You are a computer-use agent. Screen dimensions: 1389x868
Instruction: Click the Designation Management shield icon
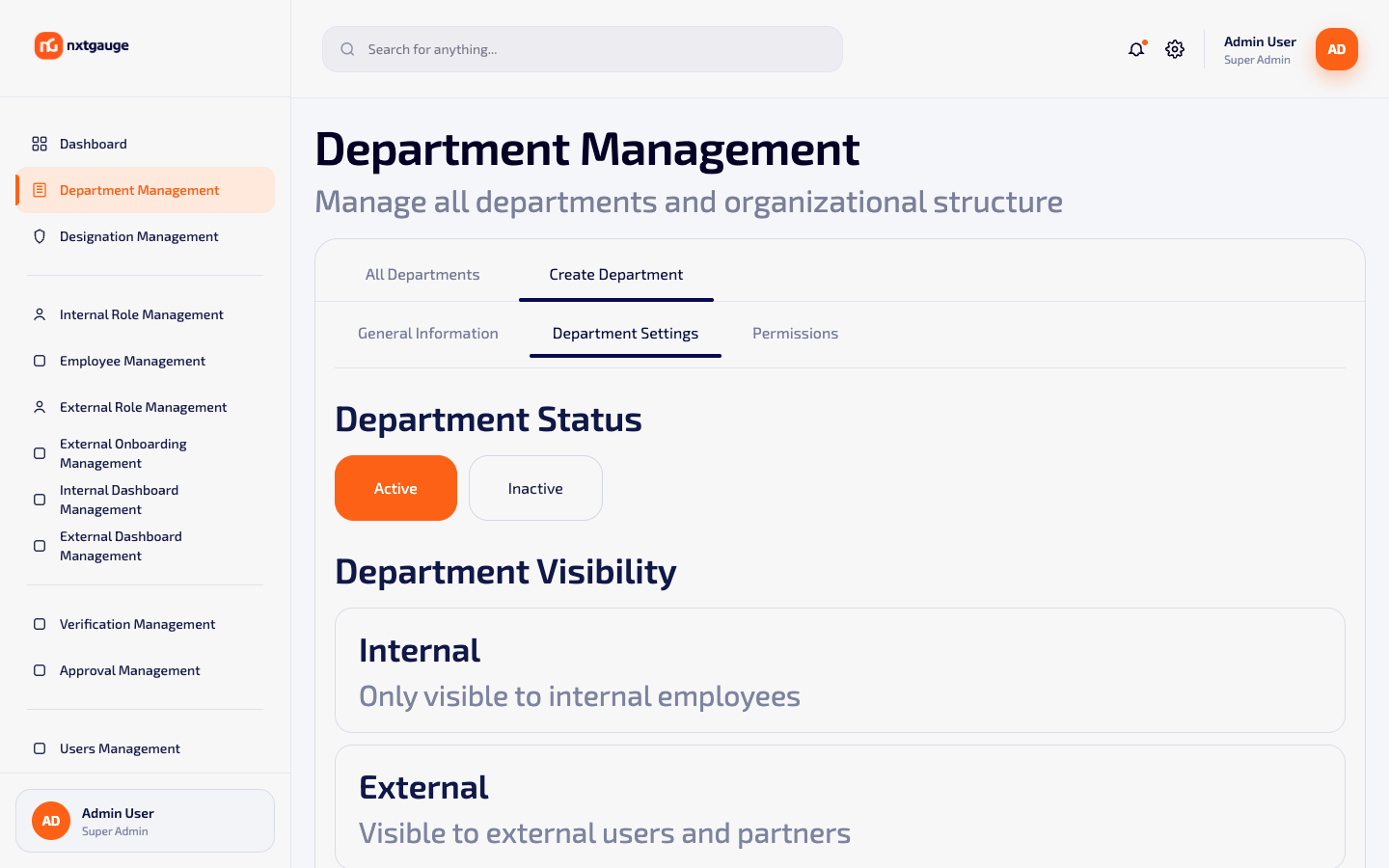click(40, 236)
